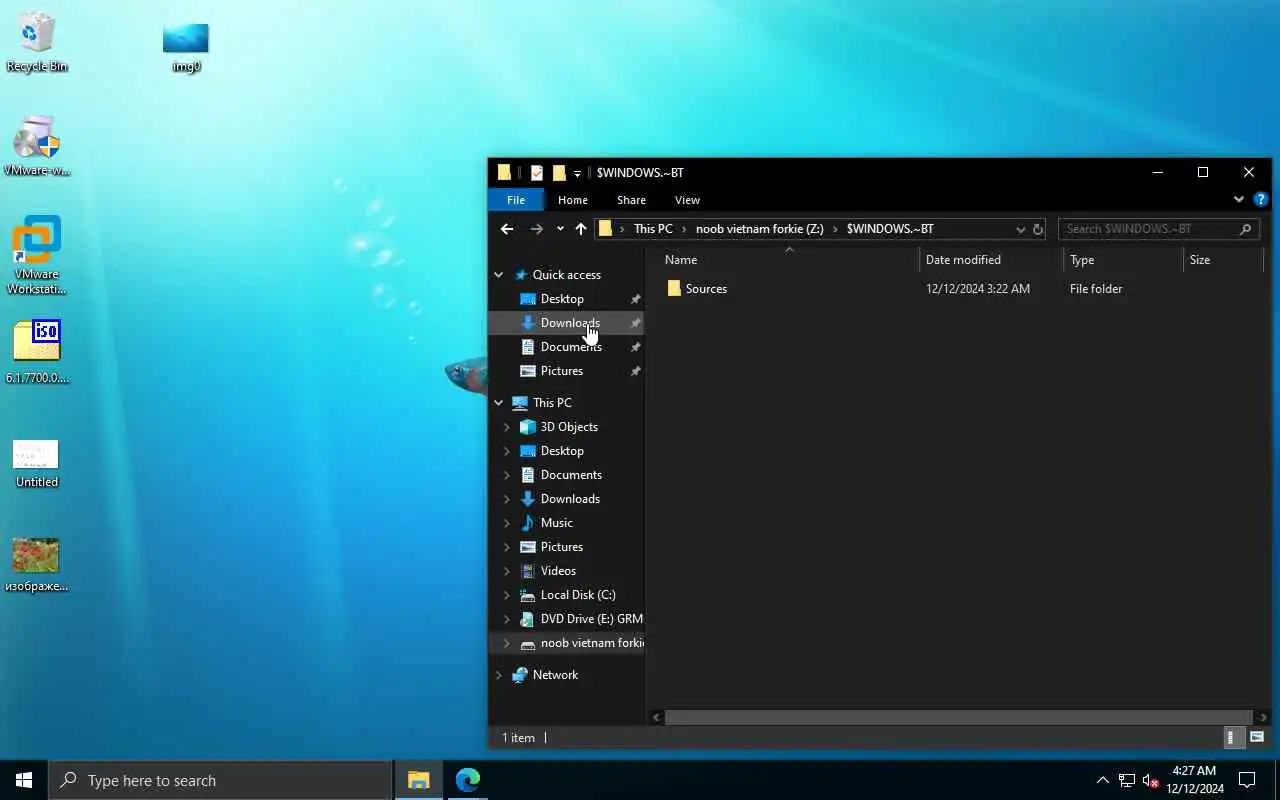Open Microsoft Edge from taskbar

(x=468, y=780)
